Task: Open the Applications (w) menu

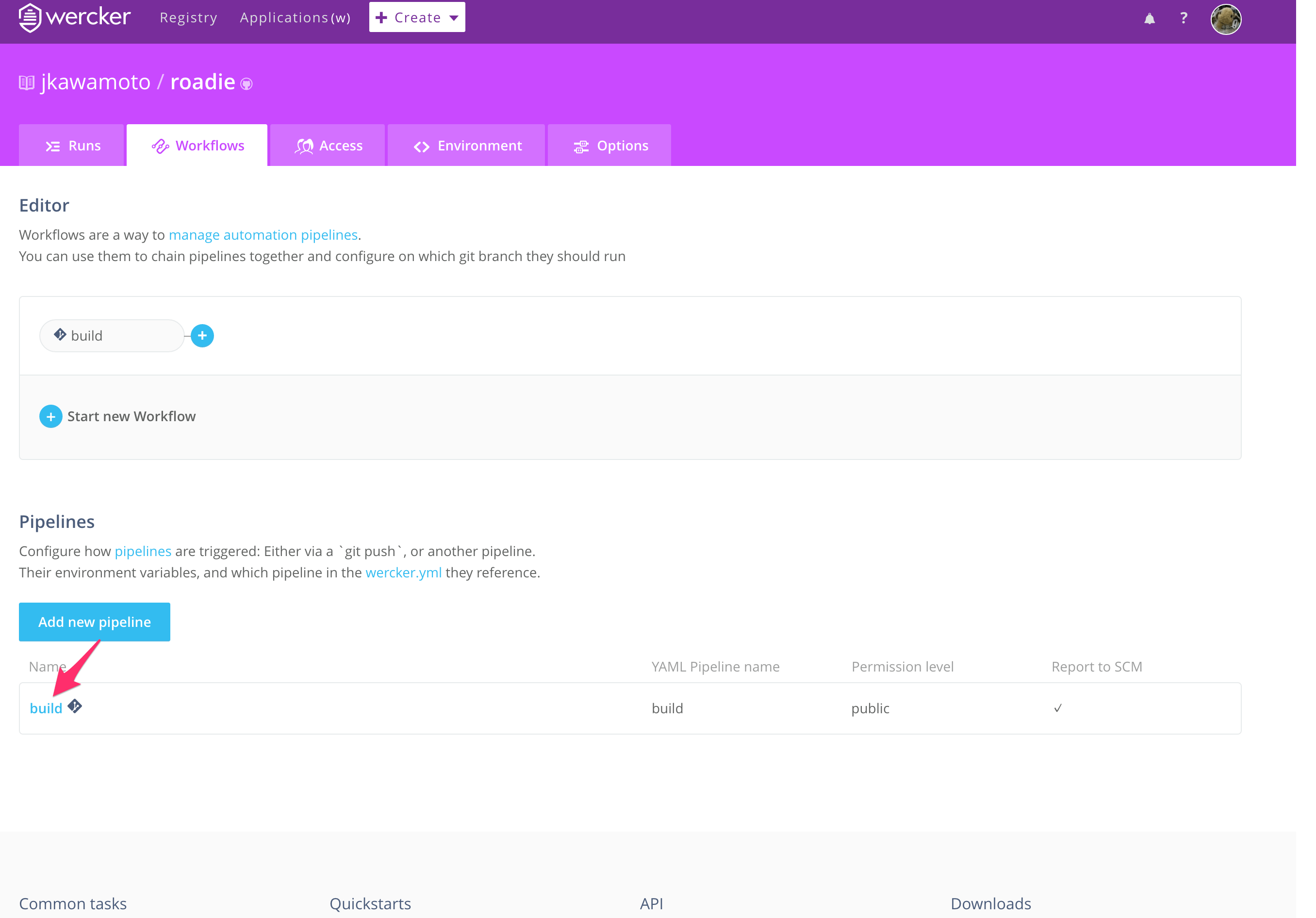Action: click(x=295, y=18)
